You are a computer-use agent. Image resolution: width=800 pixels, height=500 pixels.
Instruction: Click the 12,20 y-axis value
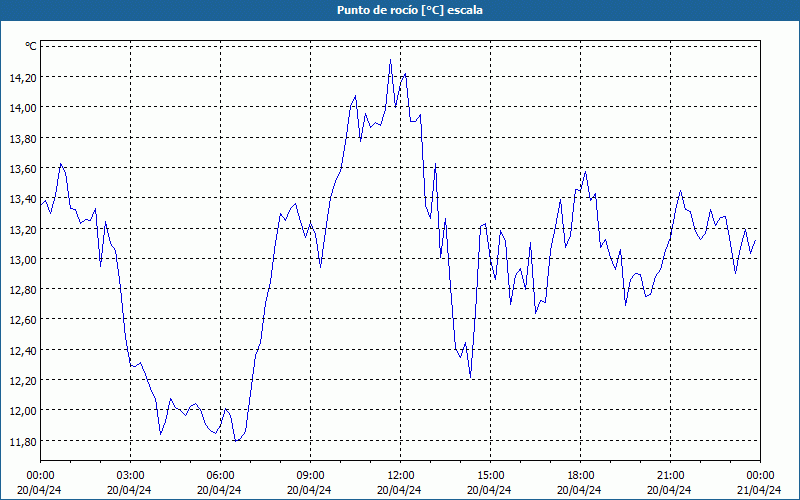23,380
